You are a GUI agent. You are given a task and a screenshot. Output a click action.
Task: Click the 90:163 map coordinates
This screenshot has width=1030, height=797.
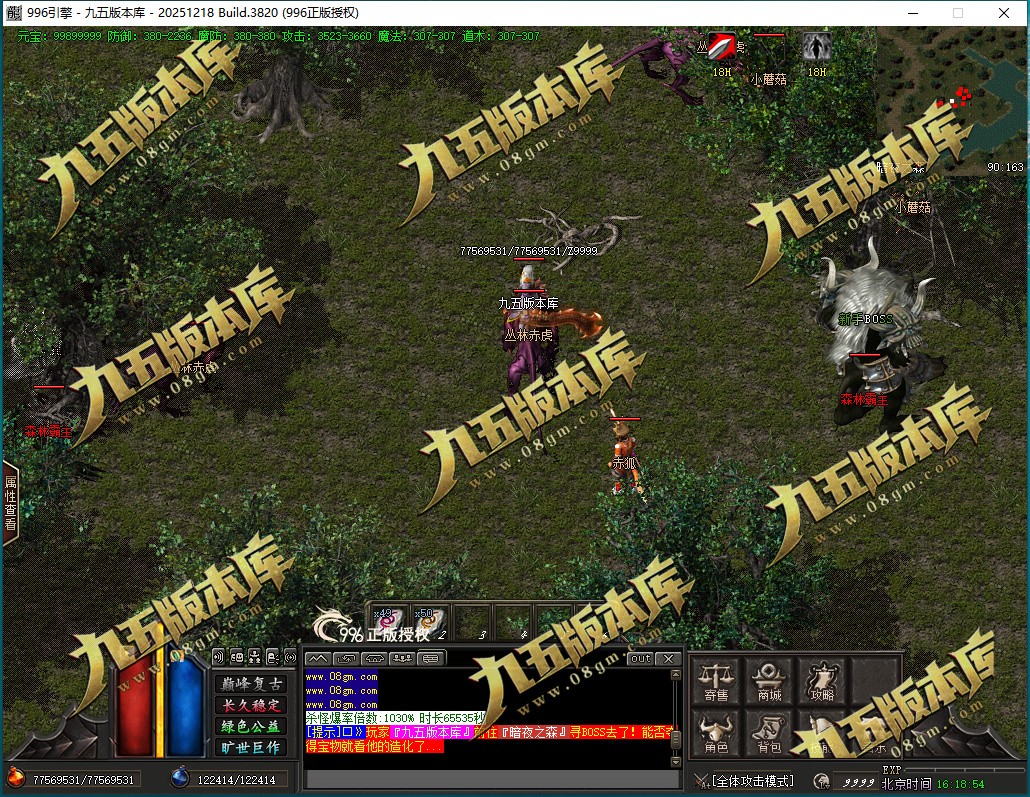tap(1005, 167)
